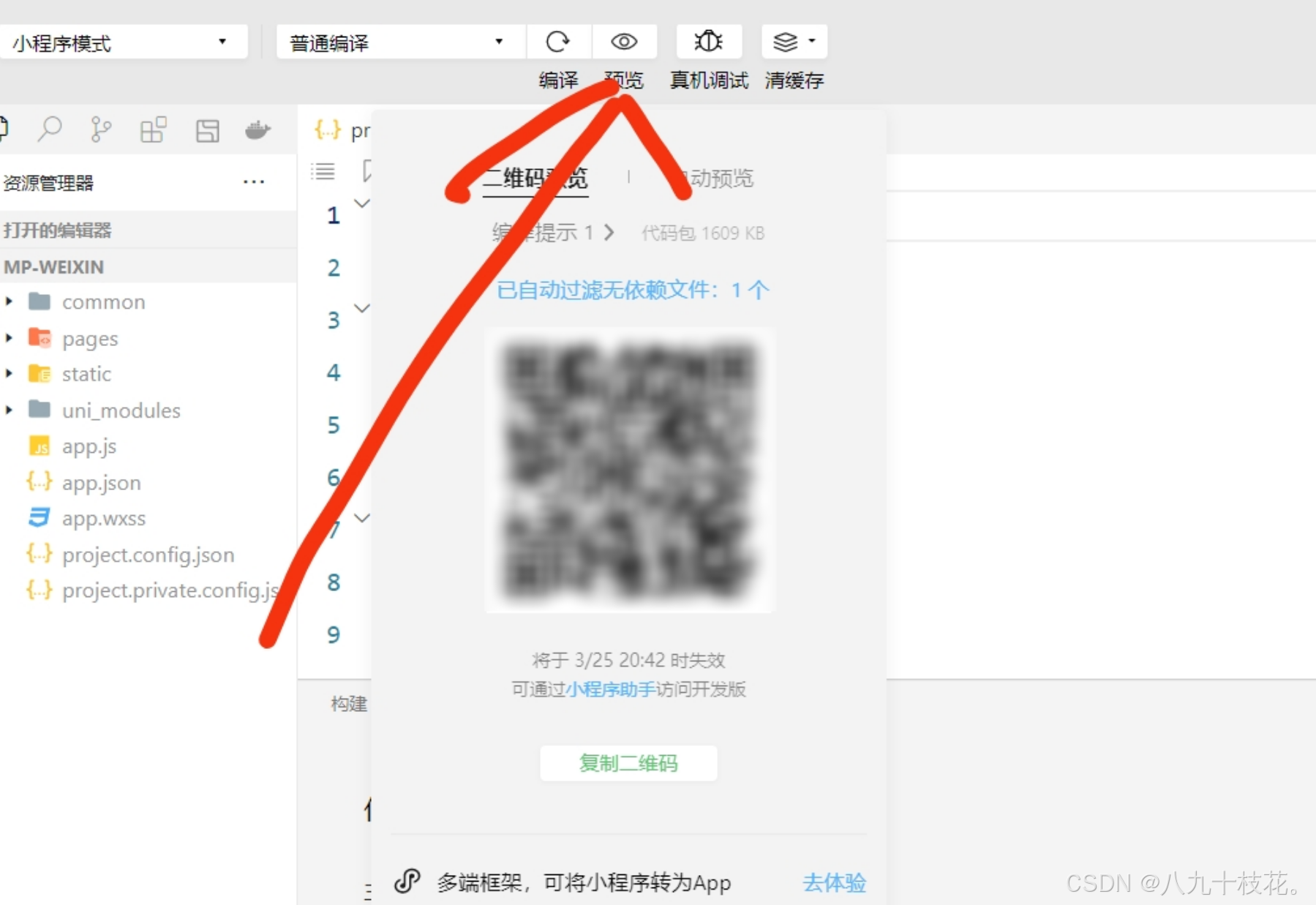Open the search panel in the sidebar
The image size is (1316, 905).
48,129
